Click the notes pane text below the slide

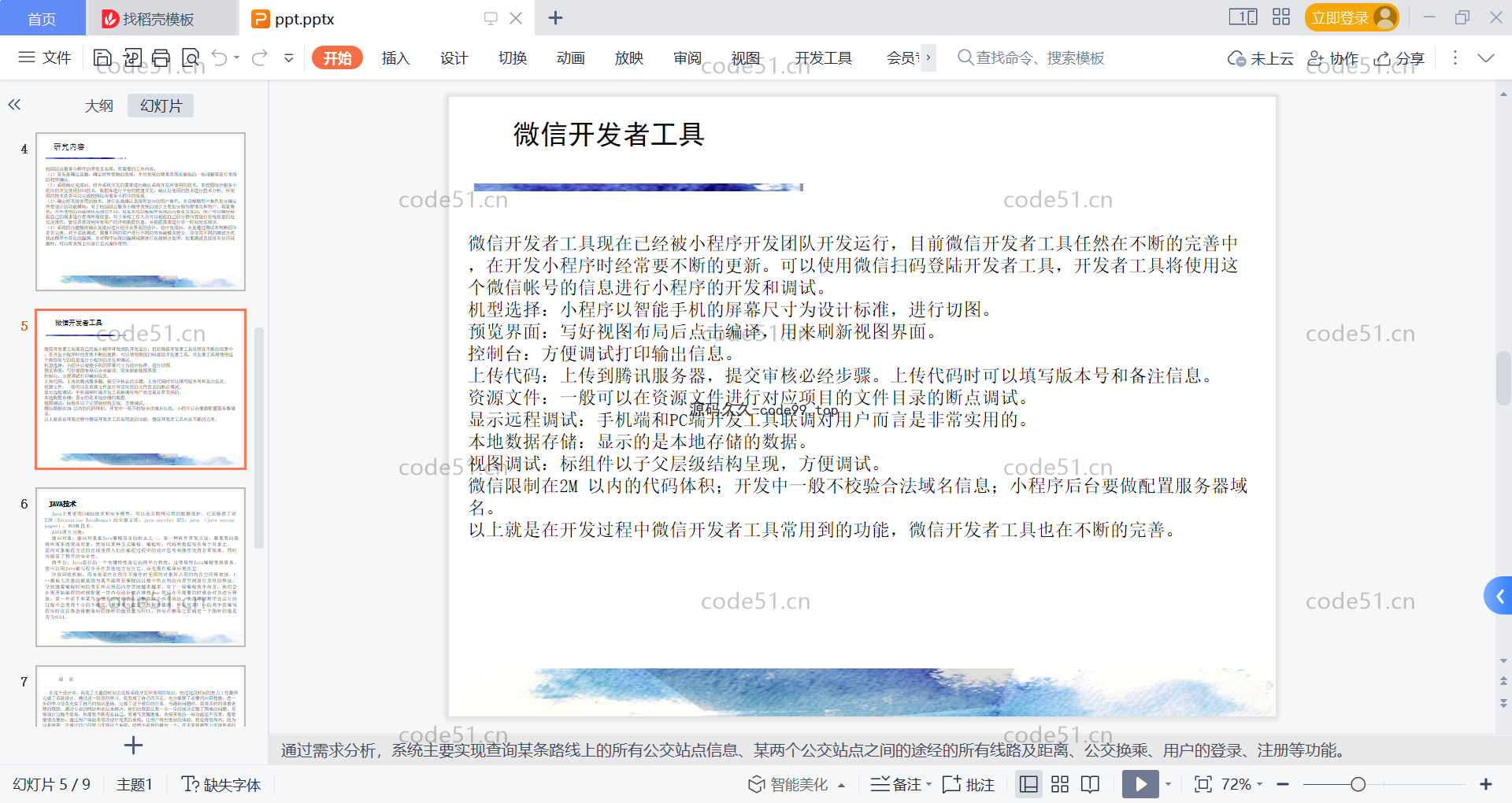point(813,750)
